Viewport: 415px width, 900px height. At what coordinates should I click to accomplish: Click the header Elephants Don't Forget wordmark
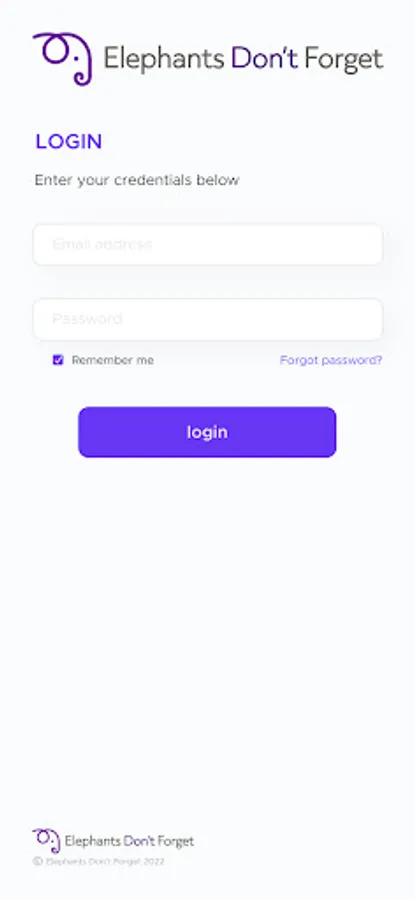coord(243,59)
